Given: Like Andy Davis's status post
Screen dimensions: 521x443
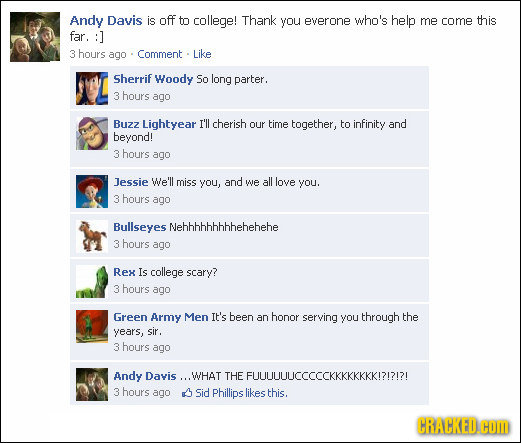Looking at the screenshot, I should click(202, 54).
